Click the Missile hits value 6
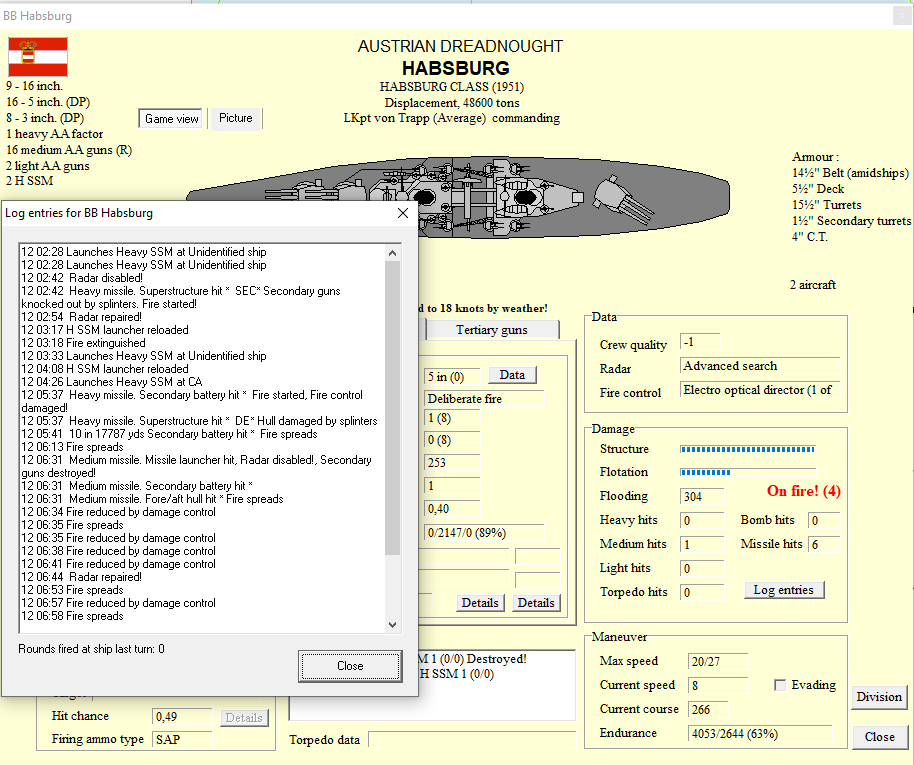The image size is (914, 765). [x=824, y=545]
